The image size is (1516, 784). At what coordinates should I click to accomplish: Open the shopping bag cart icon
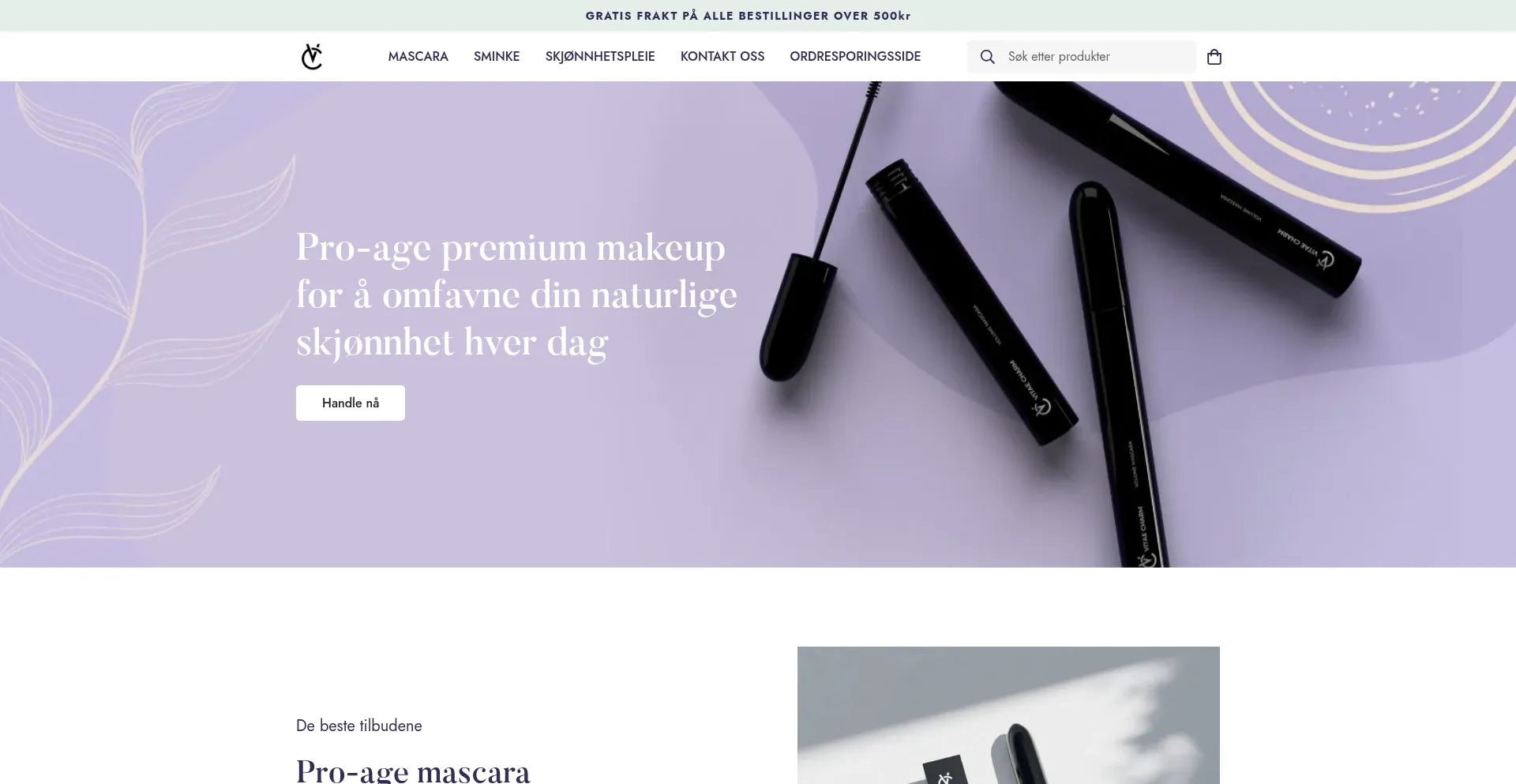pyautogui.click(x=1214, y=57)
